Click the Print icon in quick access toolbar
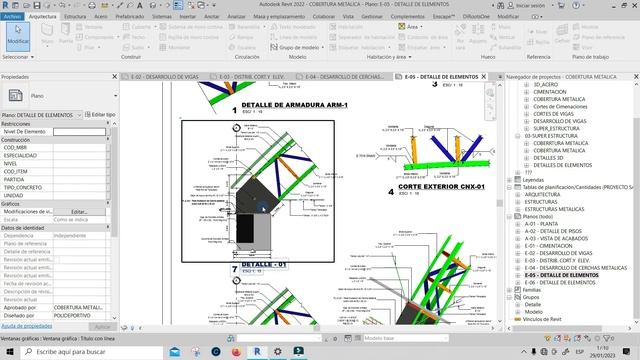Image resolution: width=640 pixels, height=360 pixels. pyautogui.click(x=92, y=5)
